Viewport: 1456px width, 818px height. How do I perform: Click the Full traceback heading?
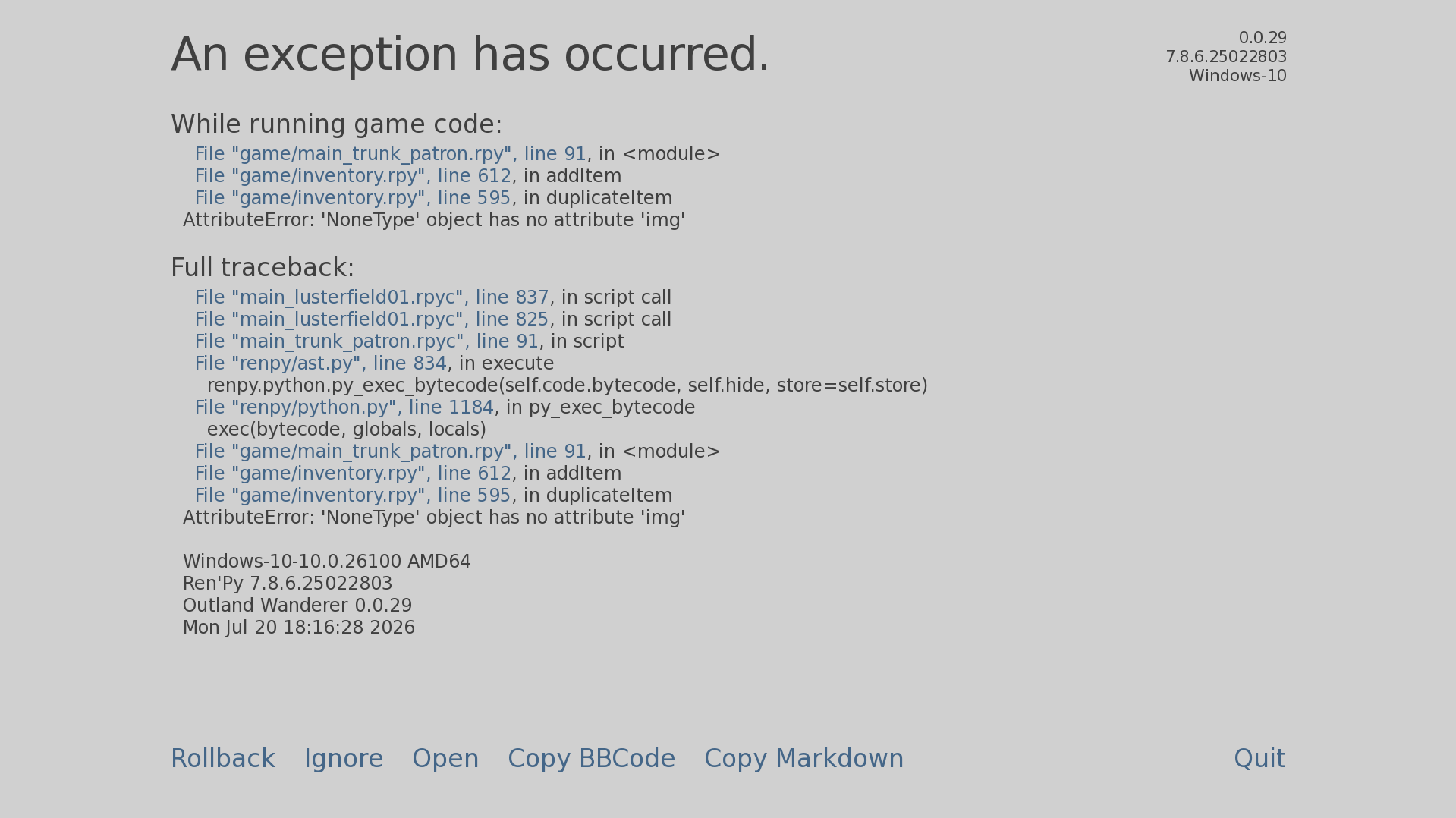click(263, 268)
